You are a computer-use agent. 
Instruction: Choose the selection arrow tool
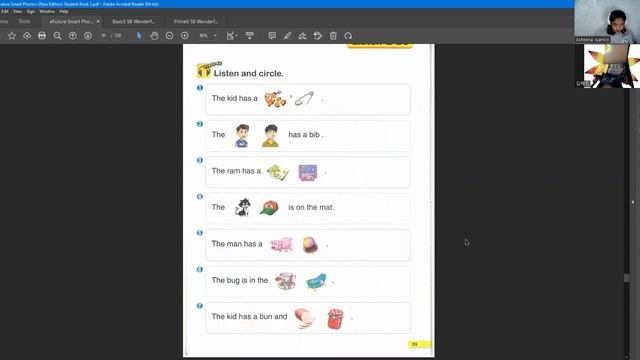click(x=139, y=36)
